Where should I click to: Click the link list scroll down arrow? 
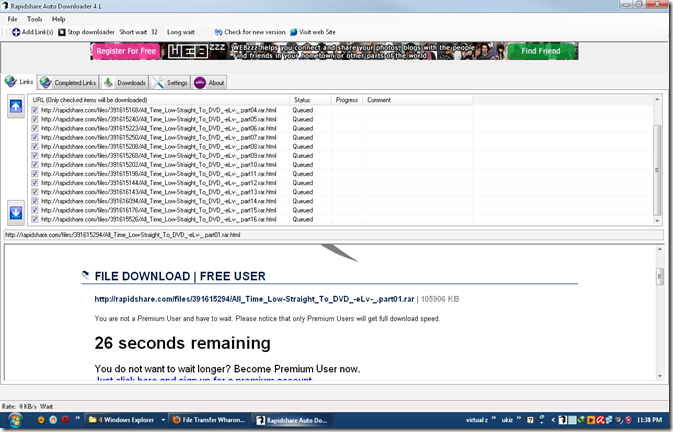point(657,221)
